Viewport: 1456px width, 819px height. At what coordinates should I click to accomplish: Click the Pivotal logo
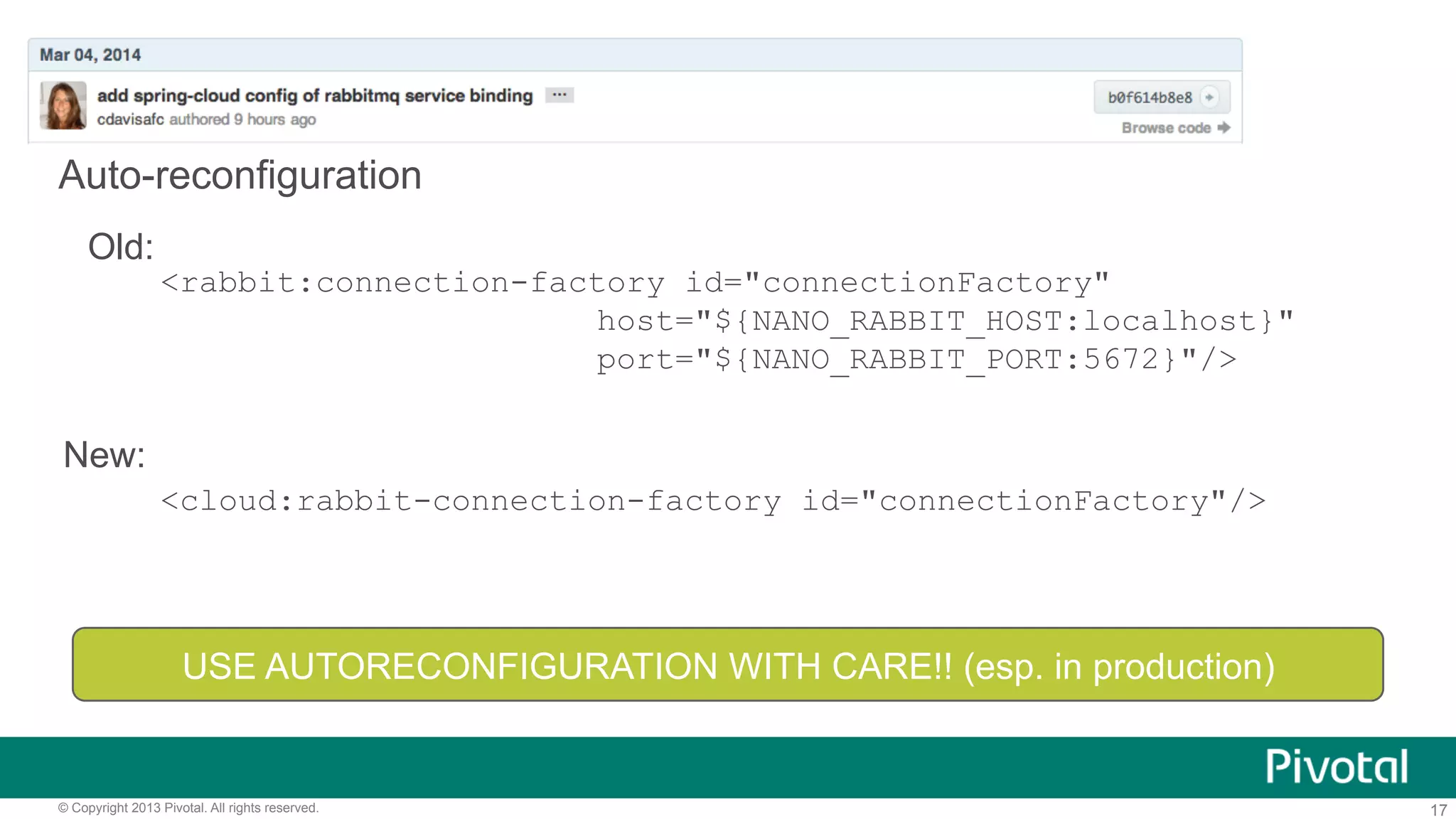tap(1337, 766)
